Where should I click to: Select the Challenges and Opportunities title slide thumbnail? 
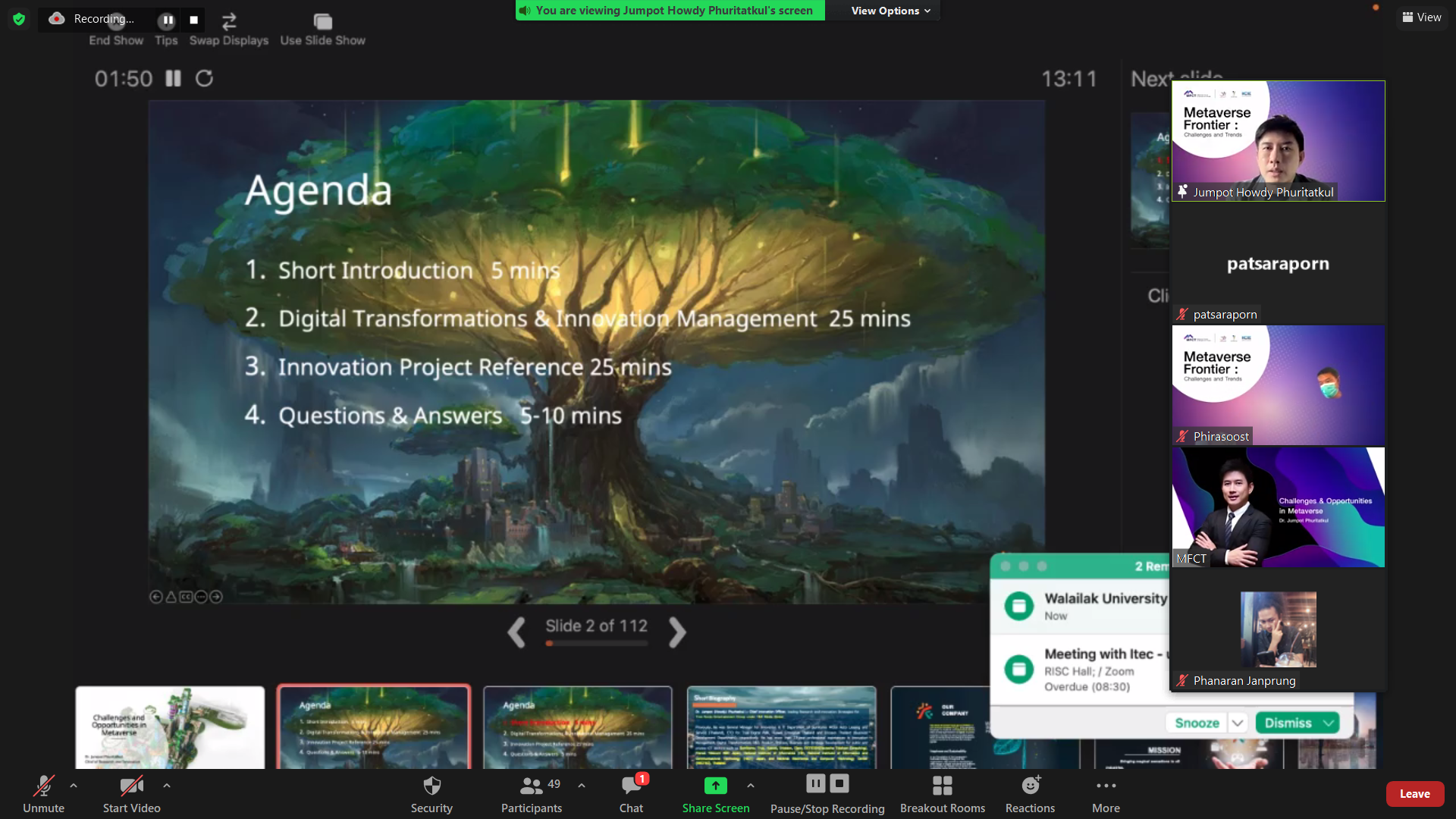(170, 727)
